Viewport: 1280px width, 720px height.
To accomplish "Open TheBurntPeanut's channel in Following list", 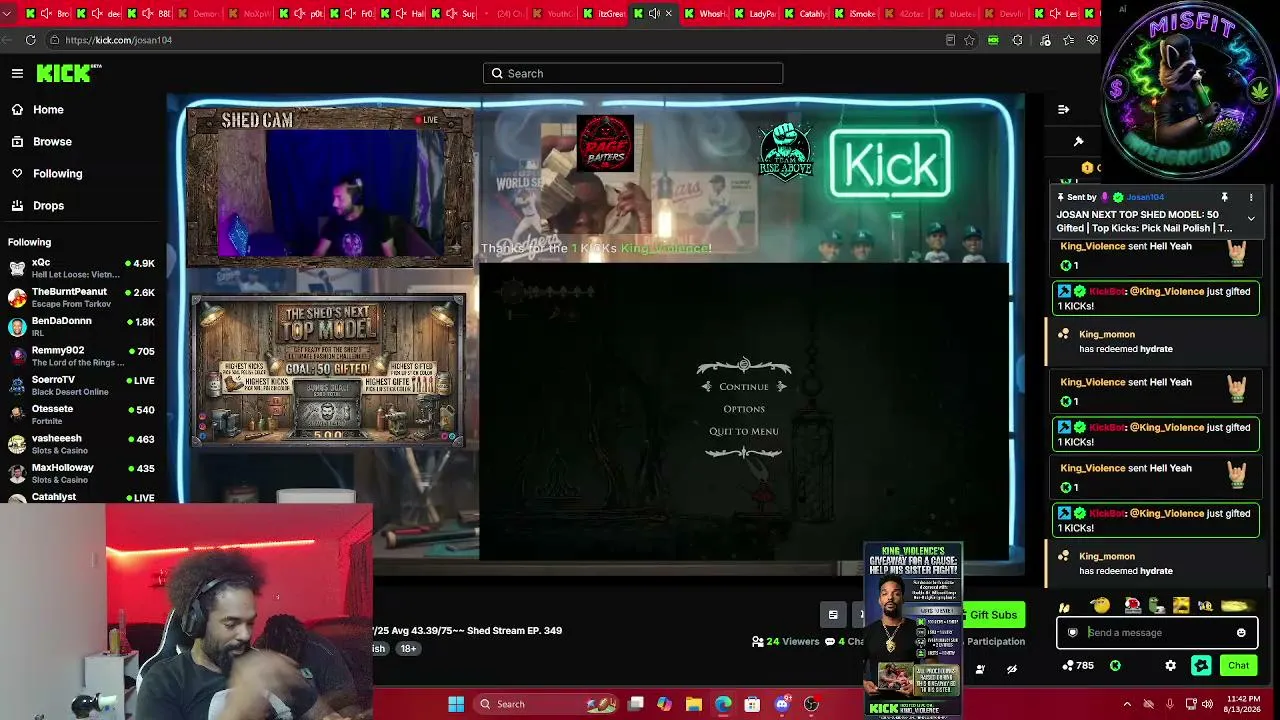I will [x=81, y=297].
